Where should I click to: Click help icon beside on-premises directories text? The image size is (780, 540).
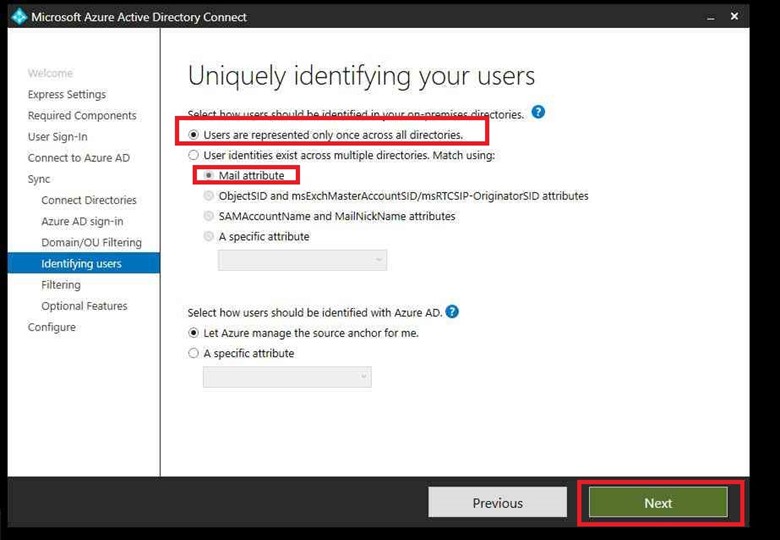coord(538,112)
